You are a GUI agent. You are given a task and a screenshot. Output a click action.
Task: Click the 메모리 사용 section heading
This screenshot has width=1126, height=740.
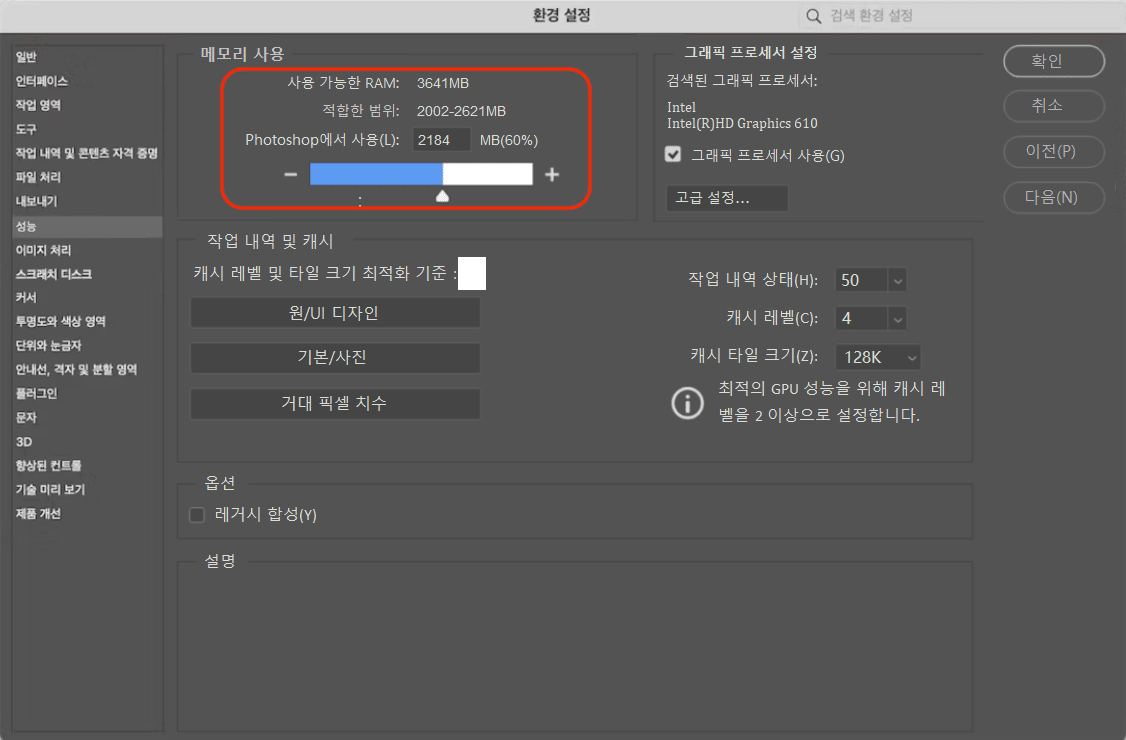pyautogui.click(x=242, y=54)
